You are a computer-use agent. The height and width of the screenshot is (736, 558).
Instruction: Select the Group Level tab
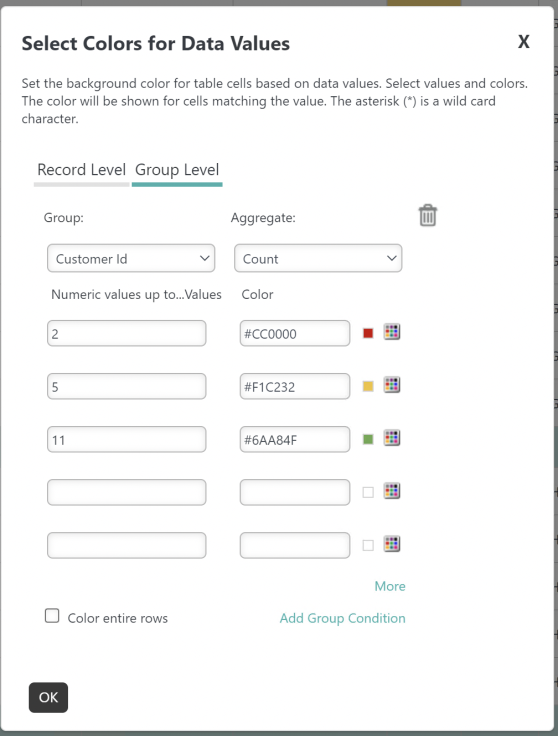(177, 170)
